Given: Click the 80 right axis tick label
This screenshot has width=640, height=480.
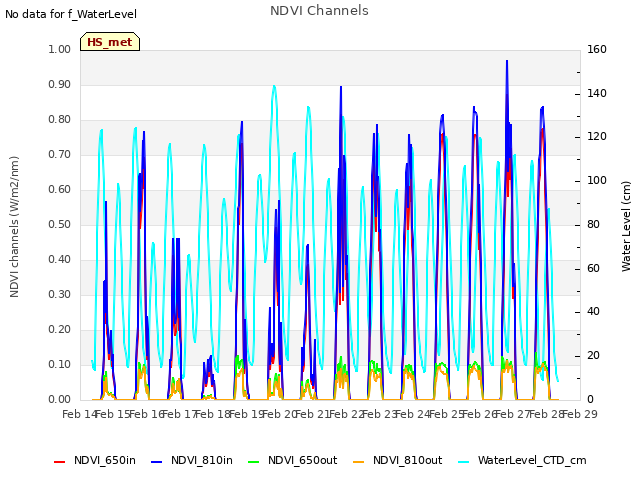Looking at the screenshot, I should coord(593,224).
